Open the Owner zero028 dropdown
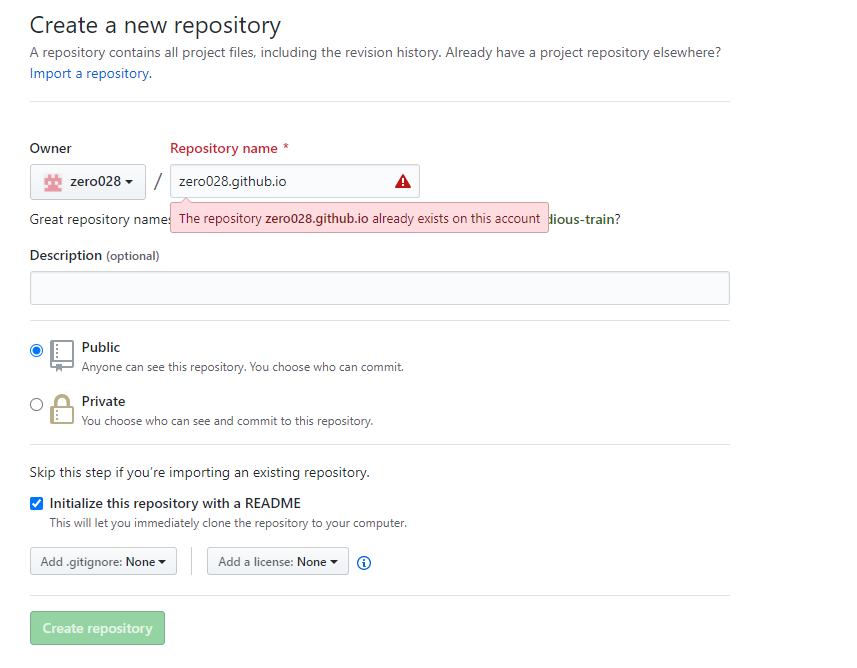The width and height of the screenshot is (857, 668). click(x=88, y=181)
